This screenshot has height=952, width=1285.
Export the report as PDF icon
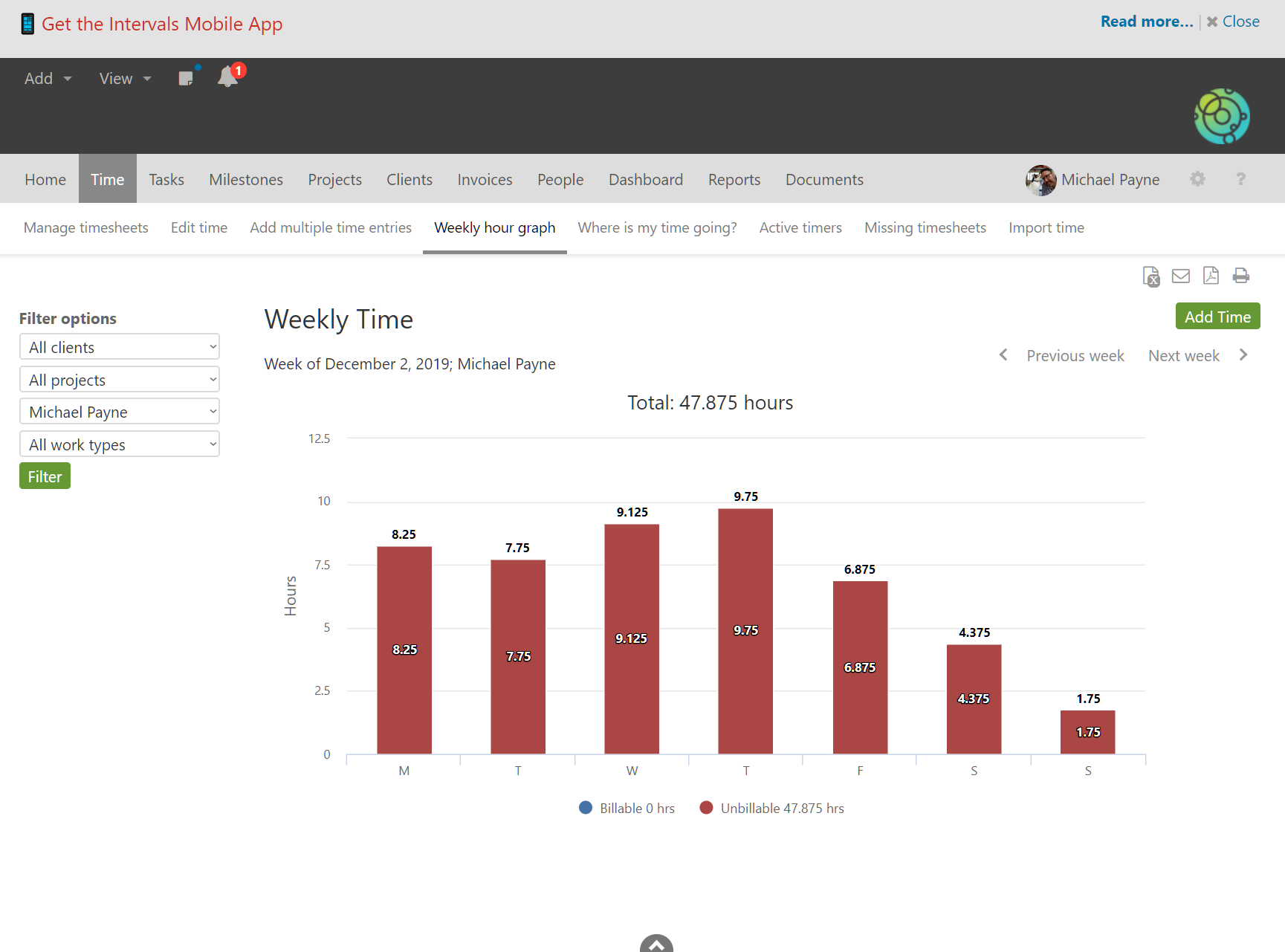pyautogui.click(x=1211, y=276)
